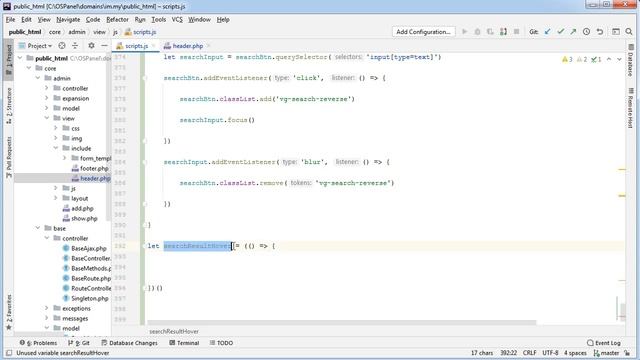
Task: Expand the expansion folder
Action: coord(47,98)
